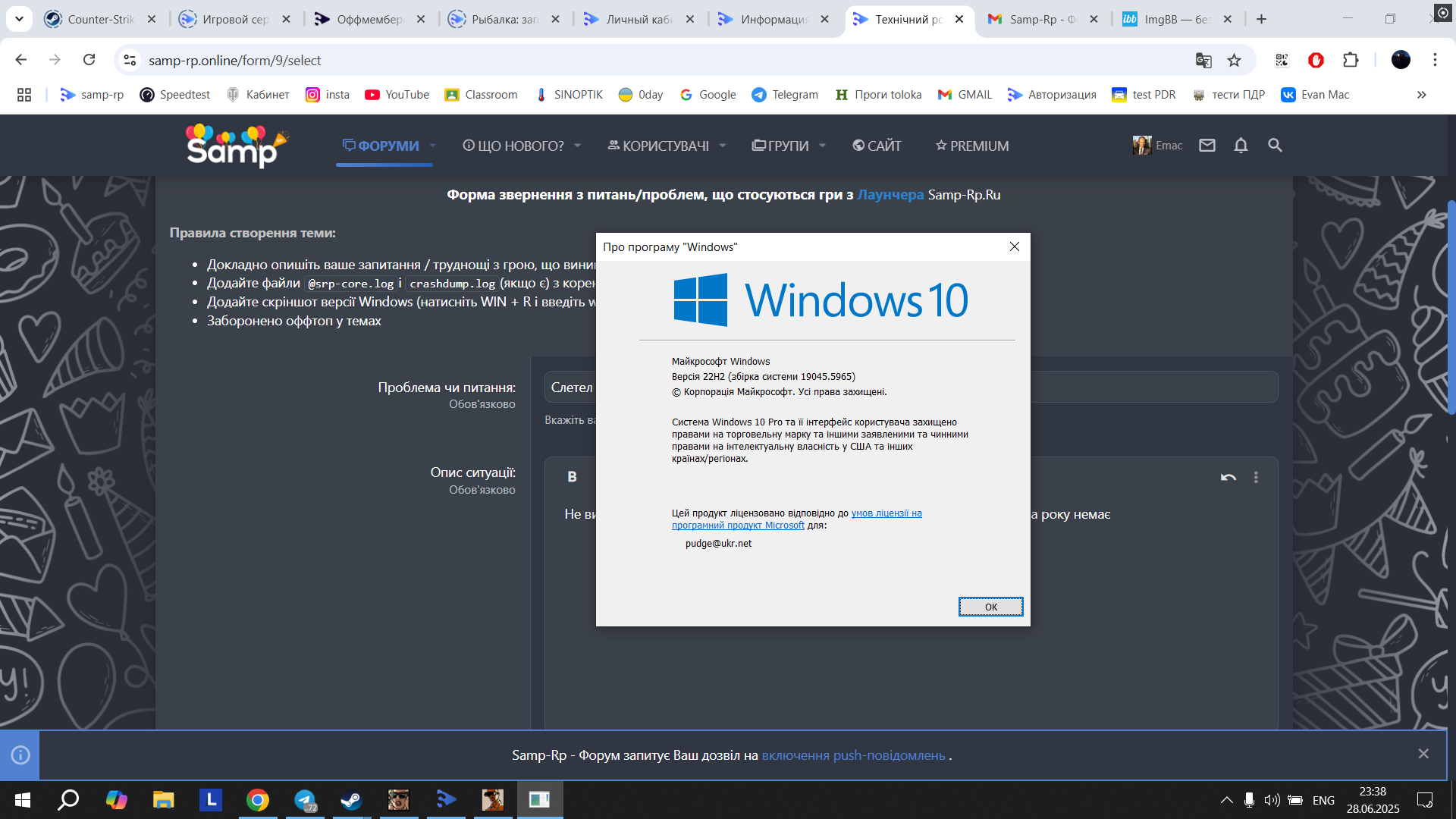Open File Explorer from the taskbar
Screen dimensions: 1456x819
(164, 800)
